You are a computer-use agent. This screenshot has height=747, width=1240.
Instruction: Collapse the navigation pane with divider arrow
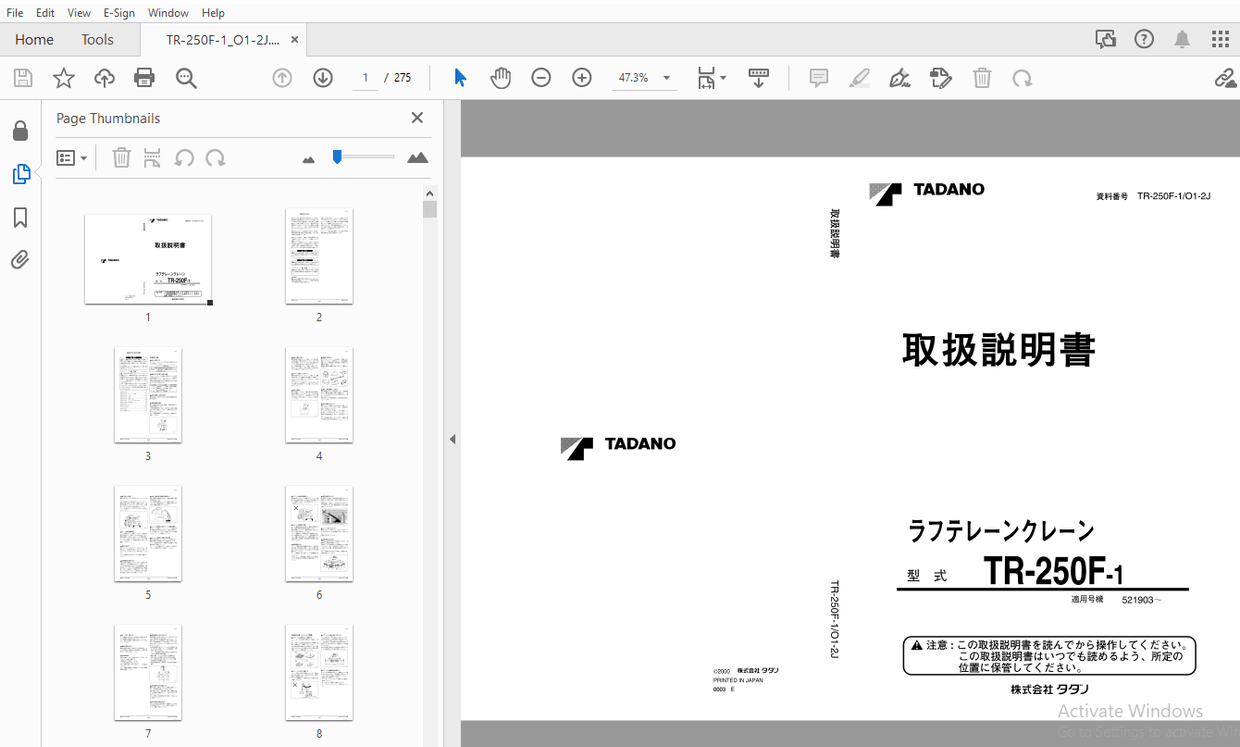click(x=452, y=439)
